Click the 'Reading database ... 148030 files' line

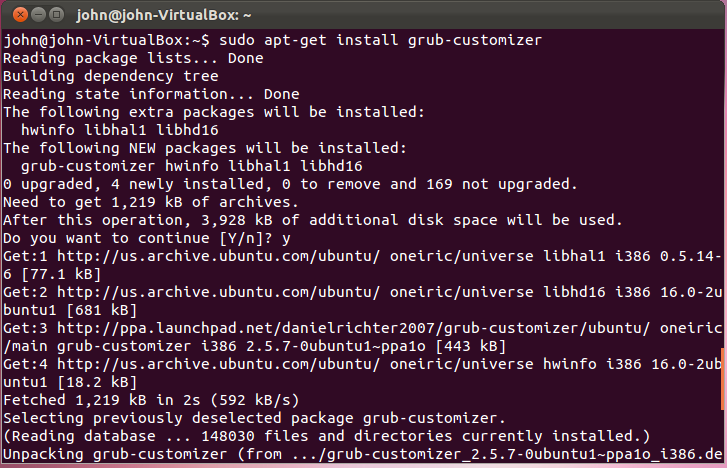pyautogui.click(x=326, y=436)
